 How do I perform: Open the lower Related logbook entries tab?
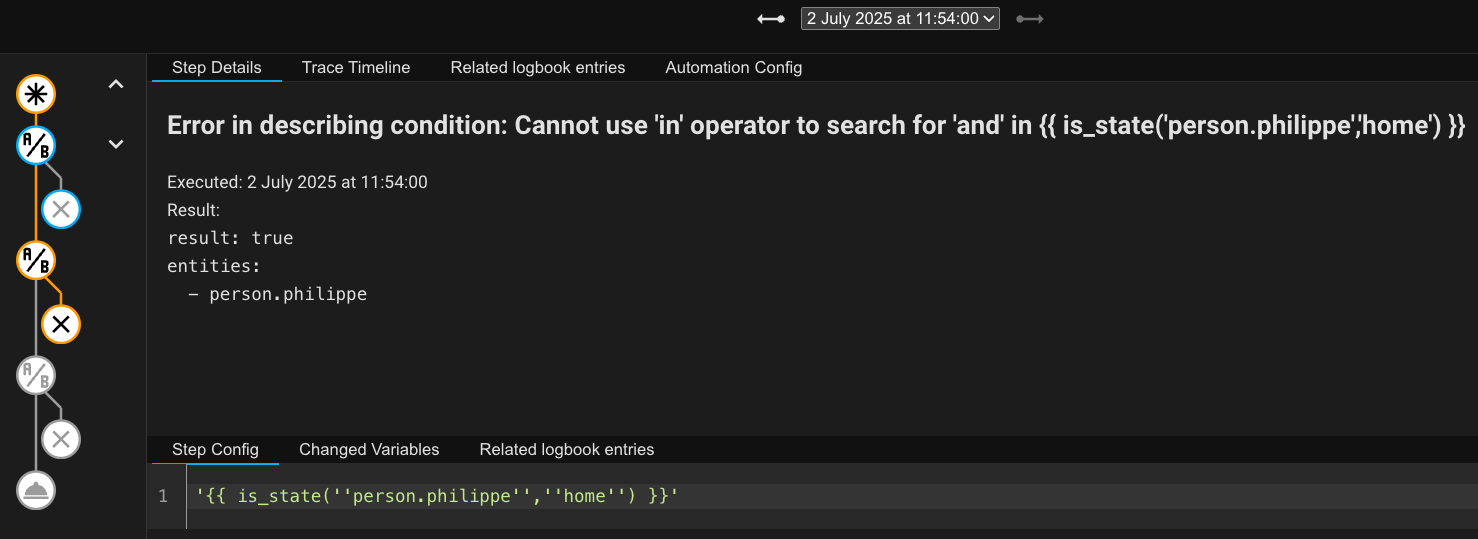567,449
